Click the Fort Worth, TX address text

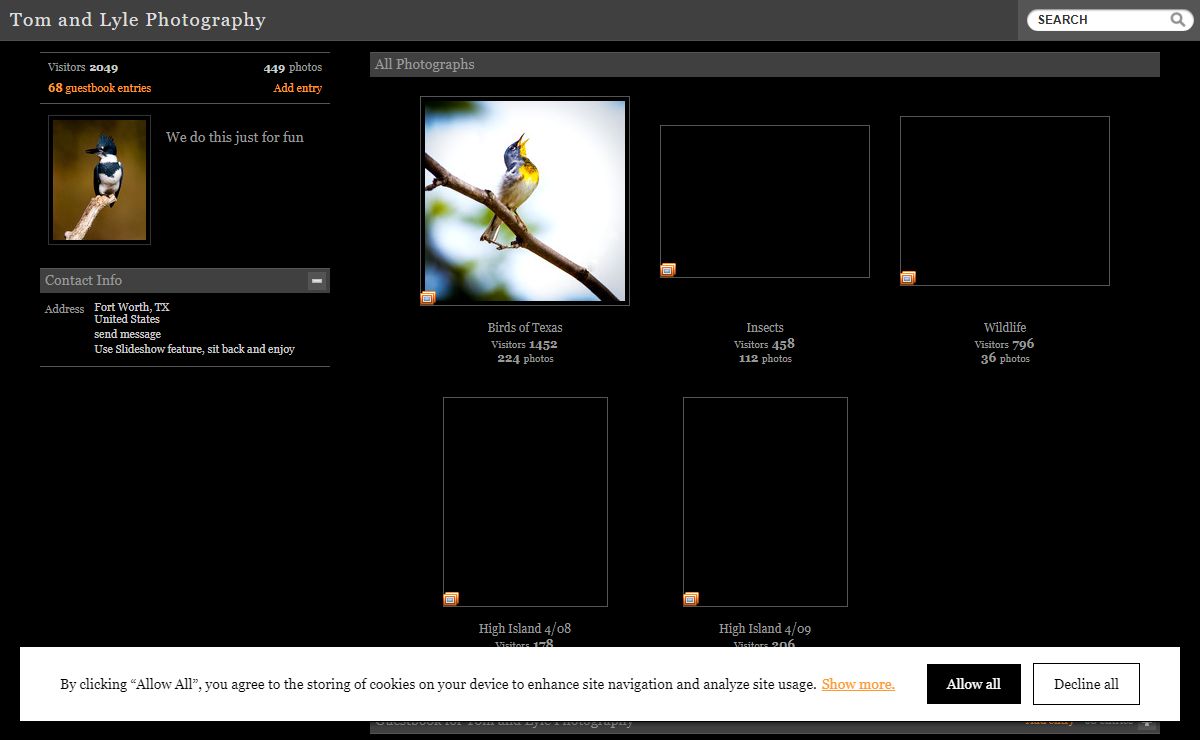click(132, 307)
